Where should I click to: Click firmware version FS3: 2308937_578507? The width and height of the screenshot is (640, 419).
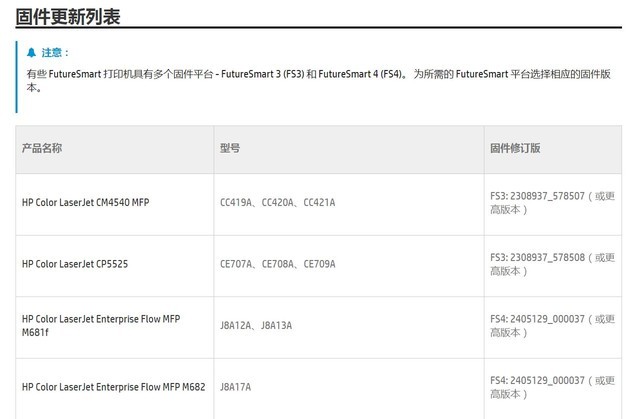coord(538,196)
